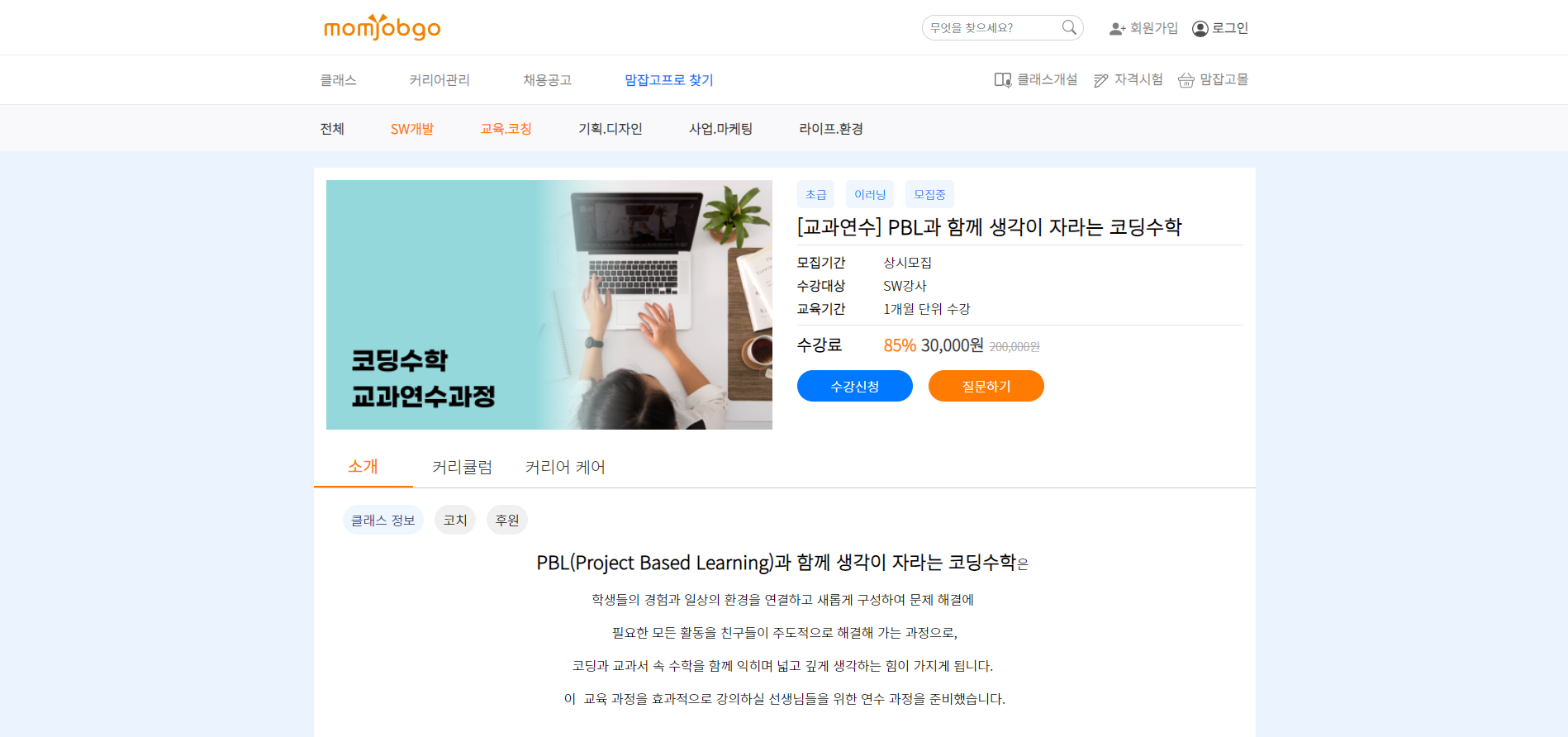The height and width of the screenshot is (737, 1568).
Task: Click the search magnifier icon
Action: point(1069,27)
